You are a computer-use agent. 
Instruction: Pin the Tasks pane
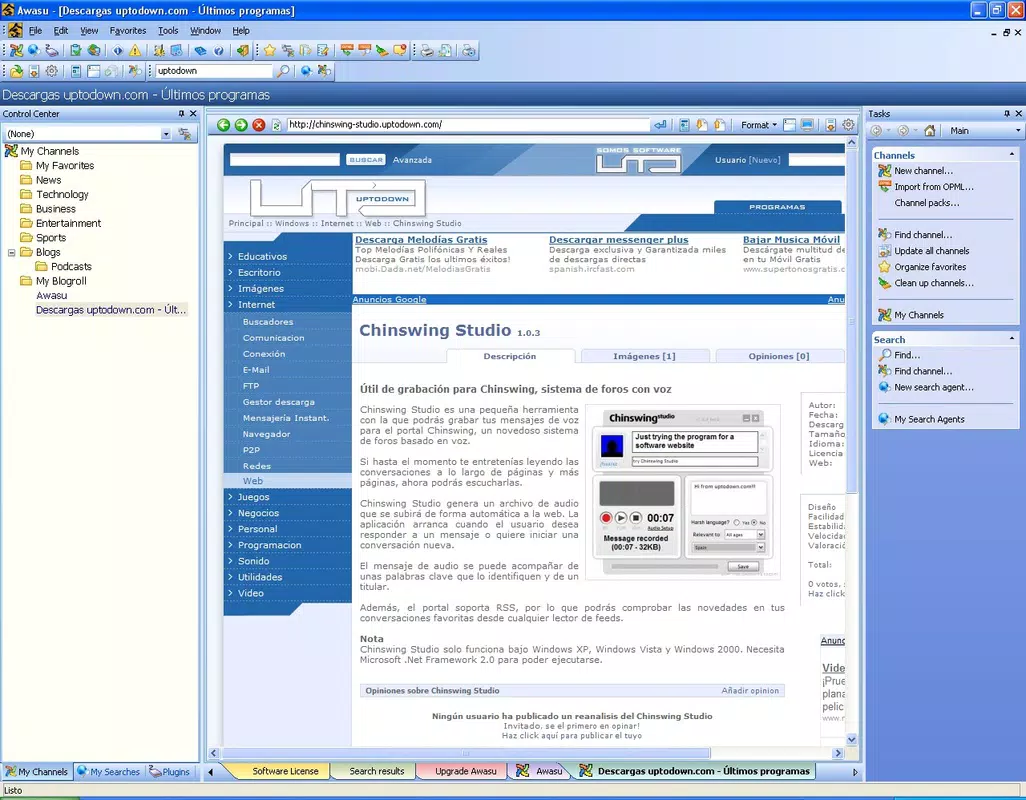tap(1007, 114)
